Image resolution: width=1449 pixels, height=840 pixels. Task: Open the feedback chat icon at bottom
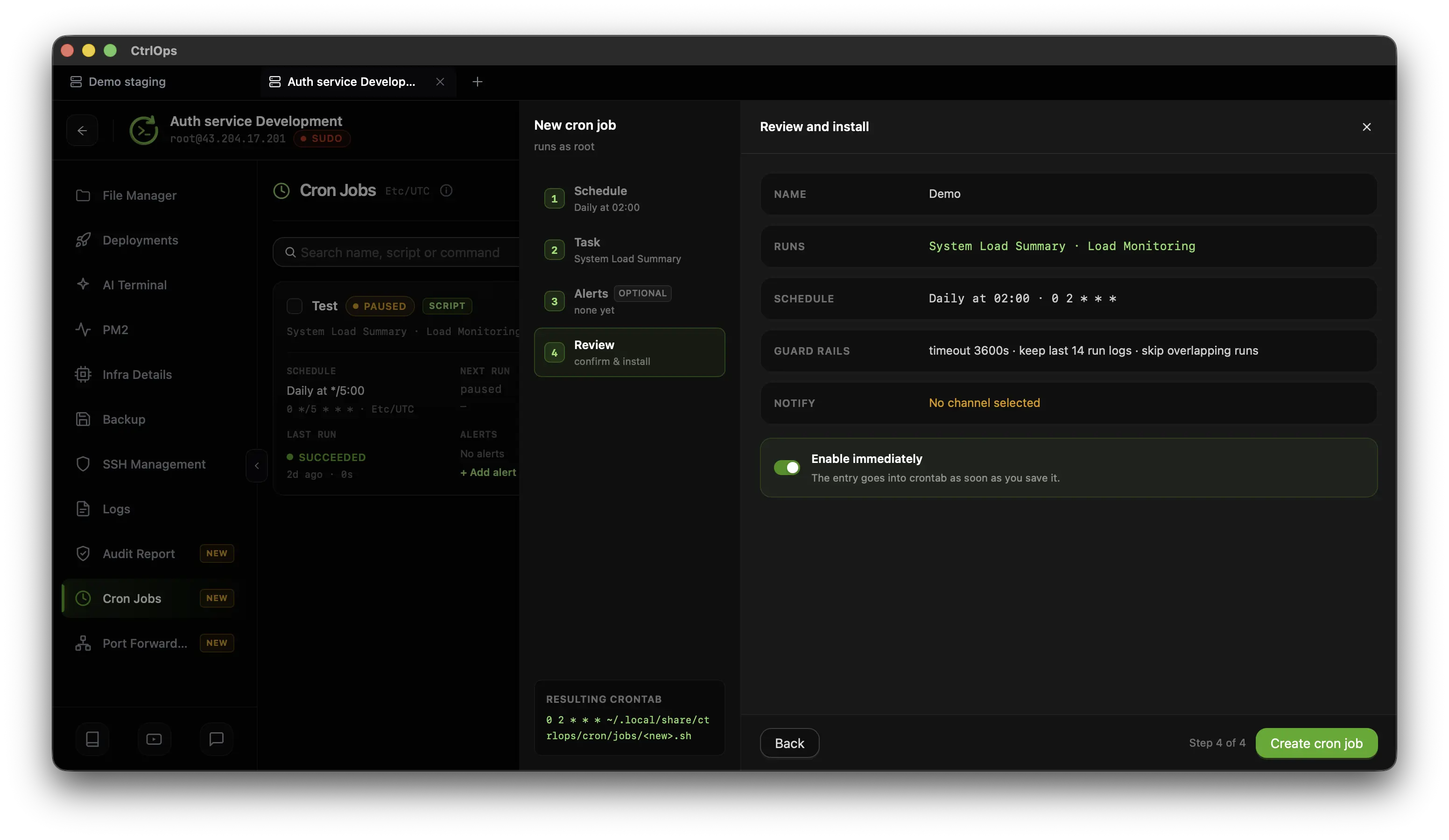(217, 740)
